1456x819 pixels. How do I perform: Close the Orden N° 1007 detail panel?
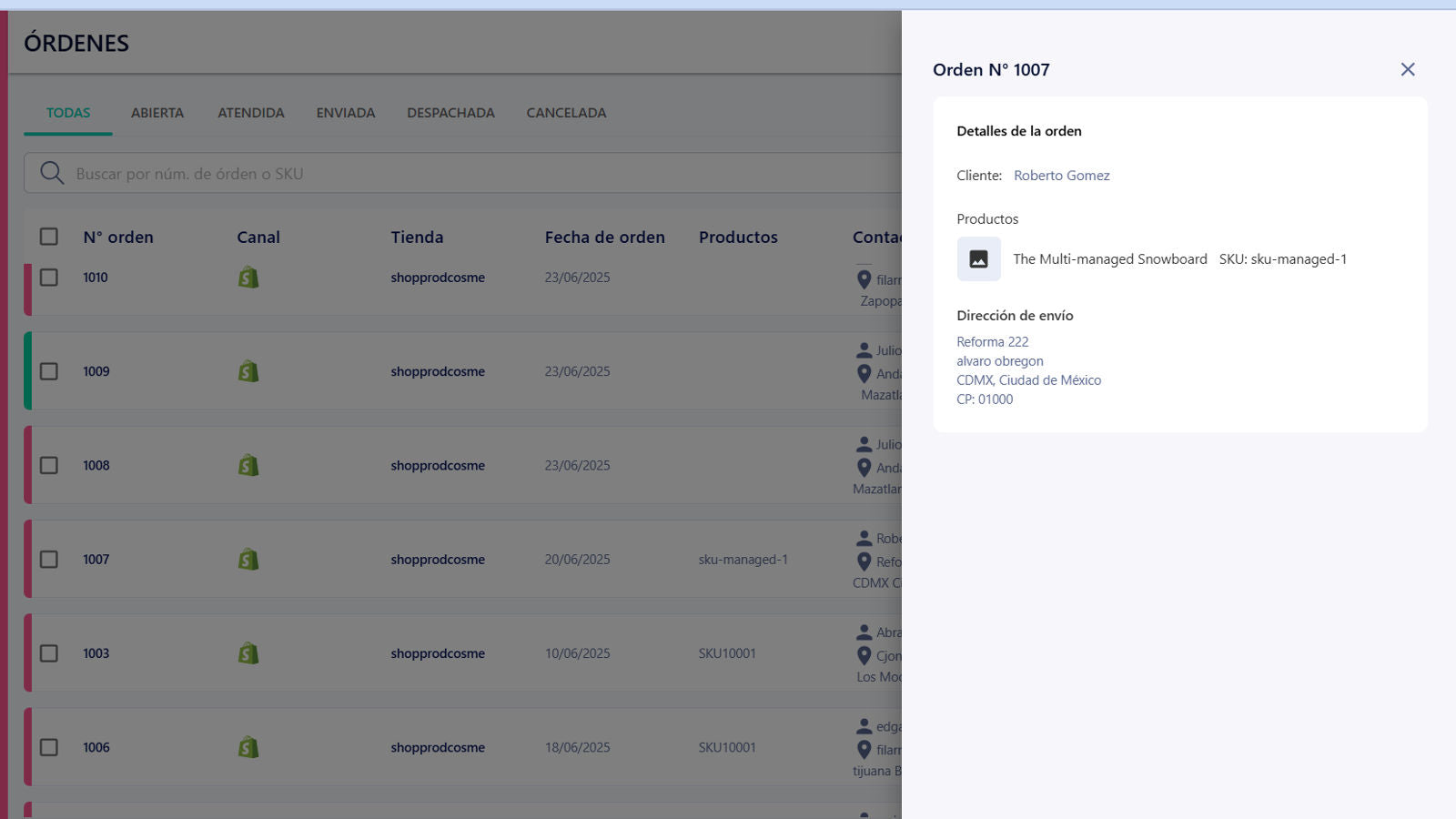coord(1407,69)
